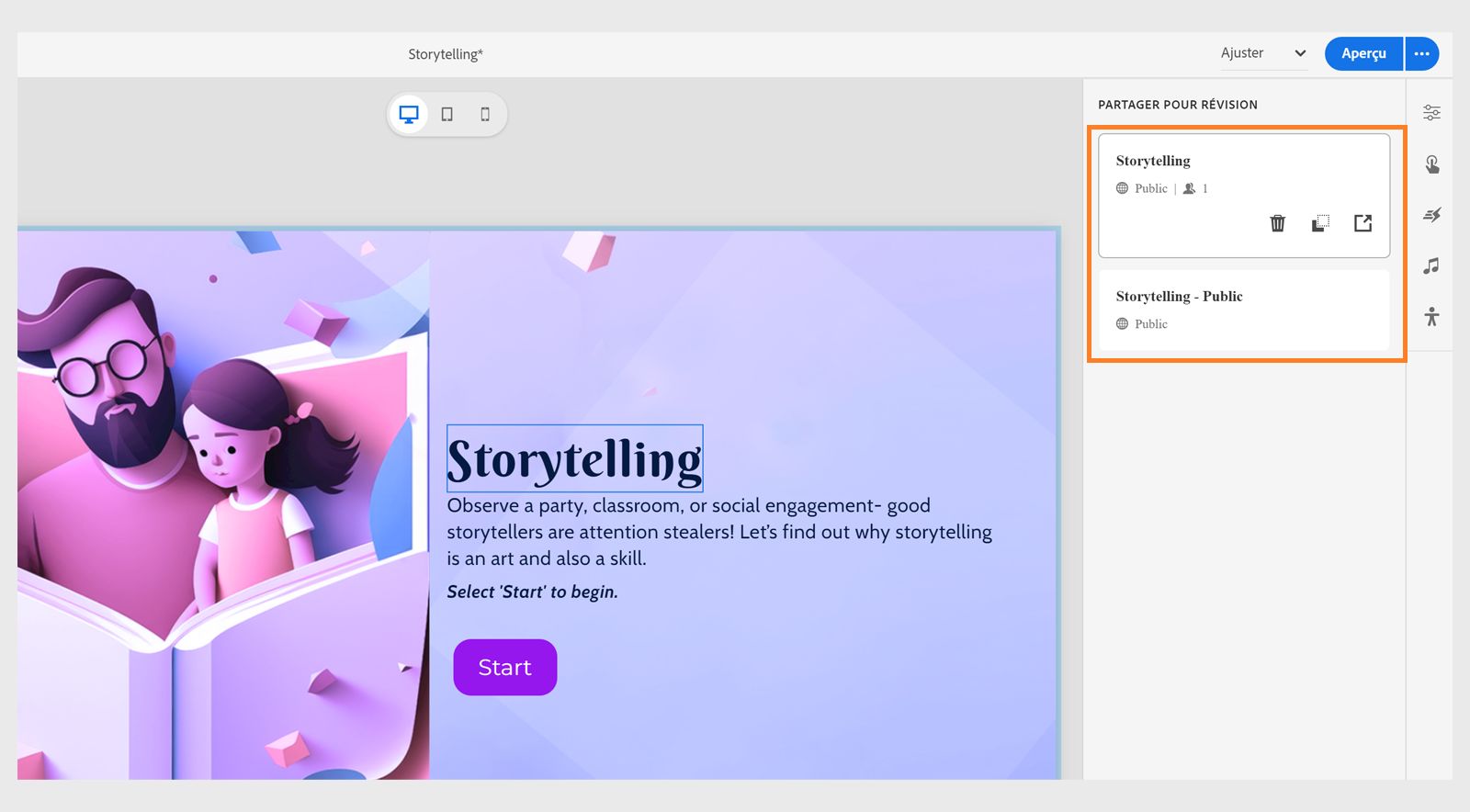This screenshot has width=1470, height=812.
Task: Click the Public globe icon on first Storytelling card
Action: click(1122, 188)
